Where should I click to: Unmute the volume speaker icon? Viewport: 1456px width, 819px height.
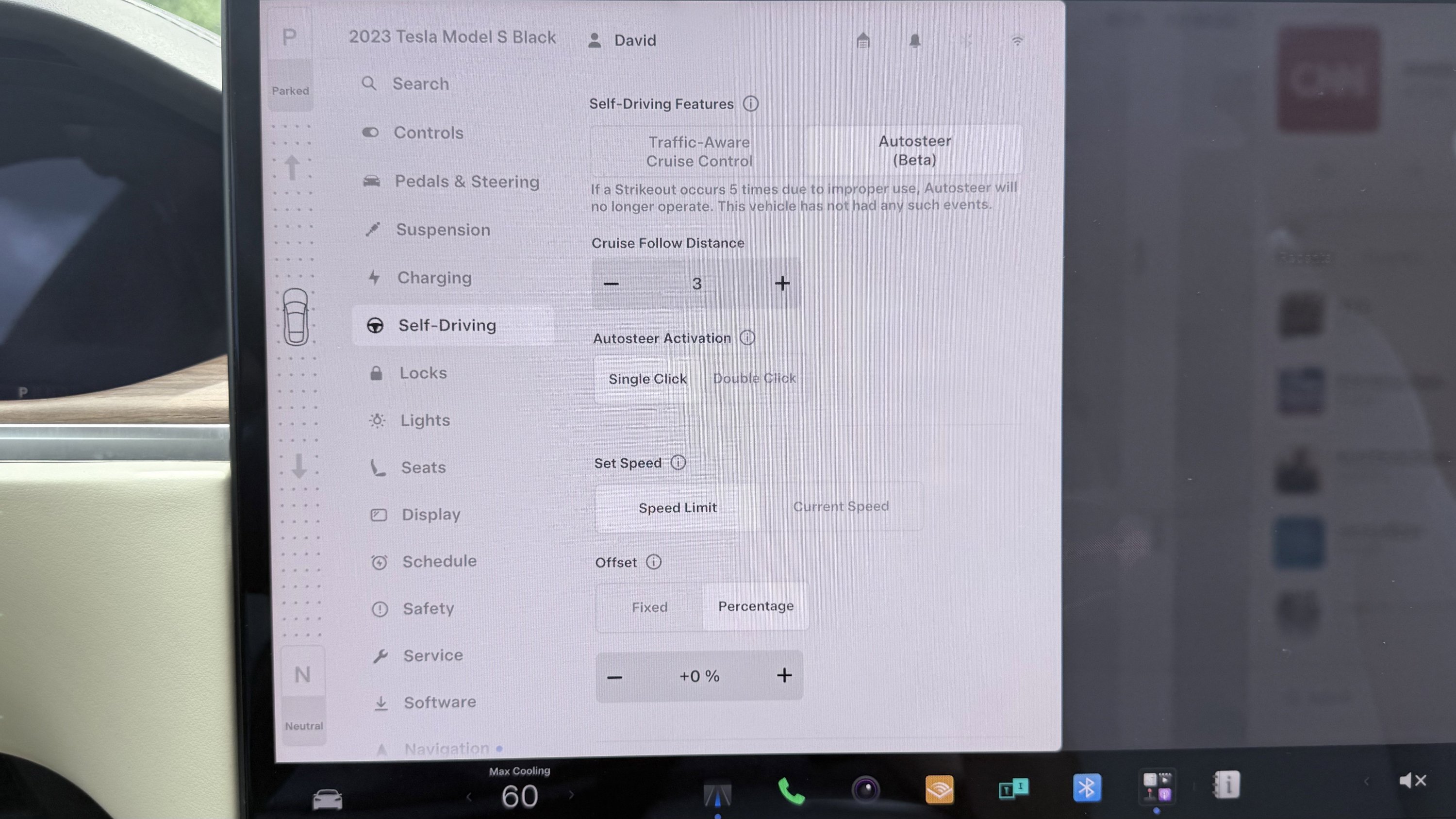pos(1412,781)
